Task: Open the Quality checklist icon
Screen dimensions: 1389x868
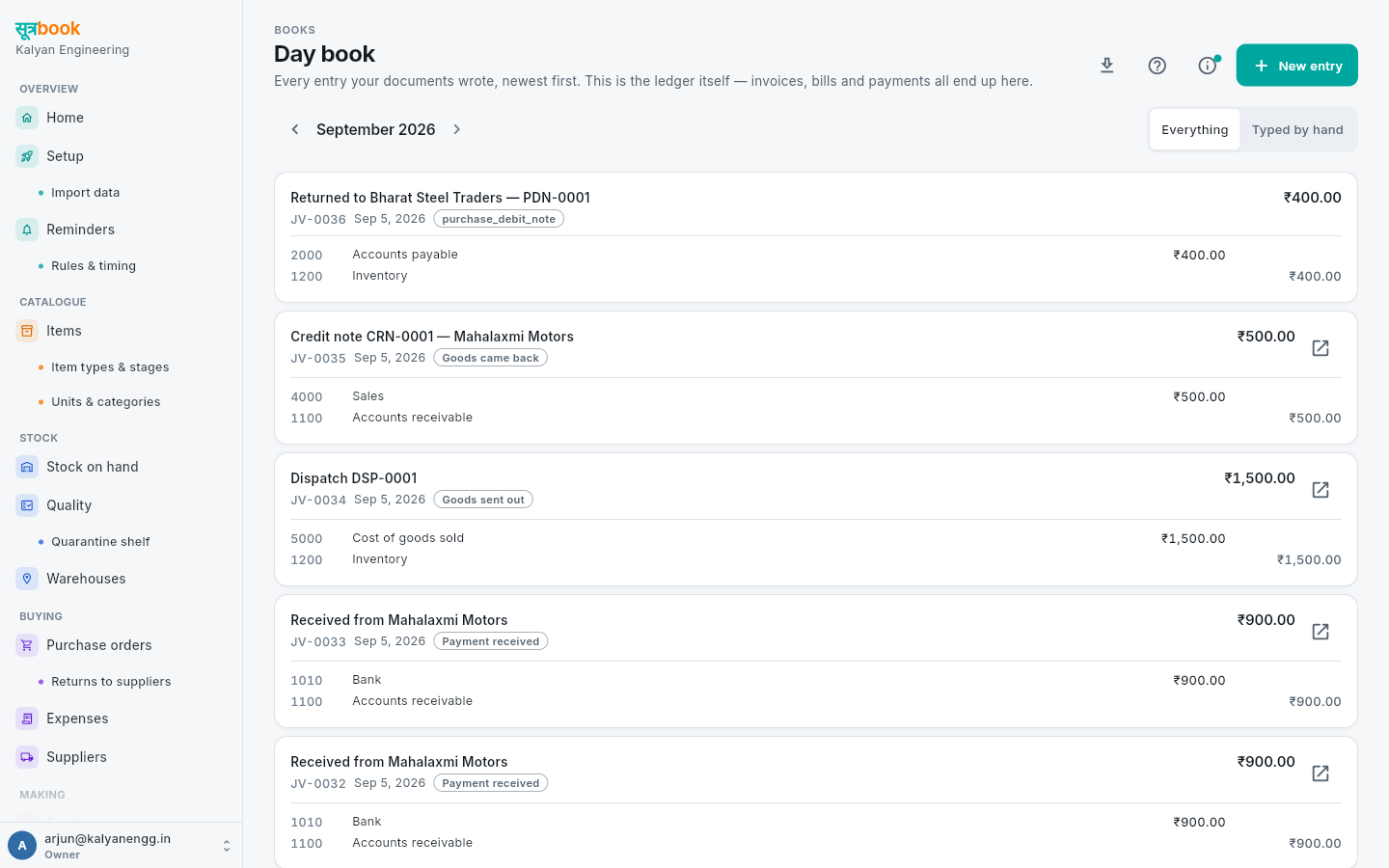Action: pyautogui.click(x=27, y=505)
